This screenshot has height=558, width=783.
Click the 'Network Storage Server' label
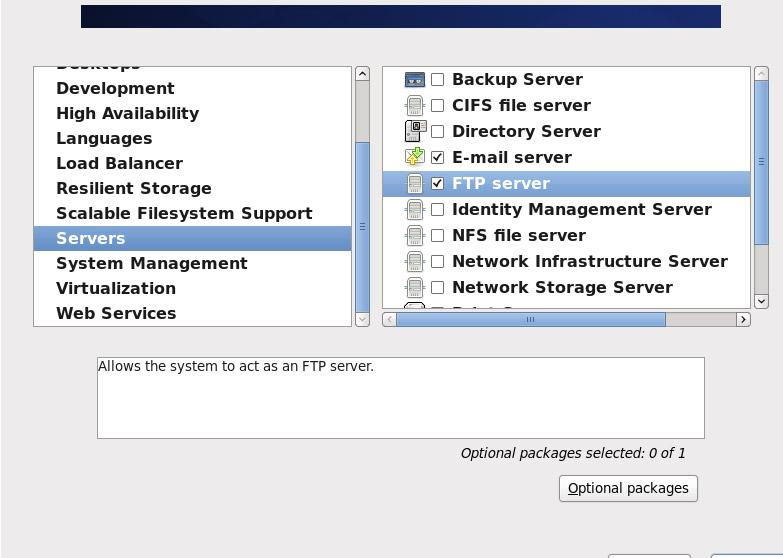[x=562, y=287]
